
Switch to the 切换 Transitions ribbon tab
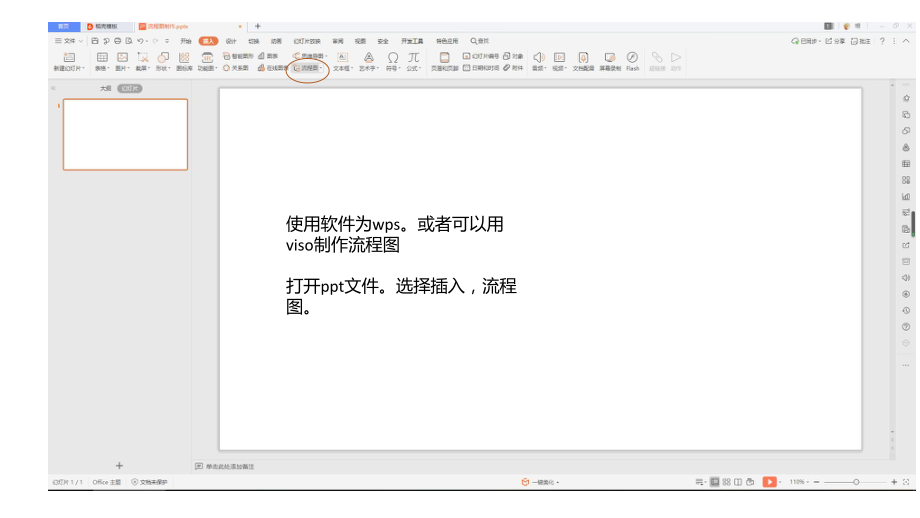tap(253, 41)
